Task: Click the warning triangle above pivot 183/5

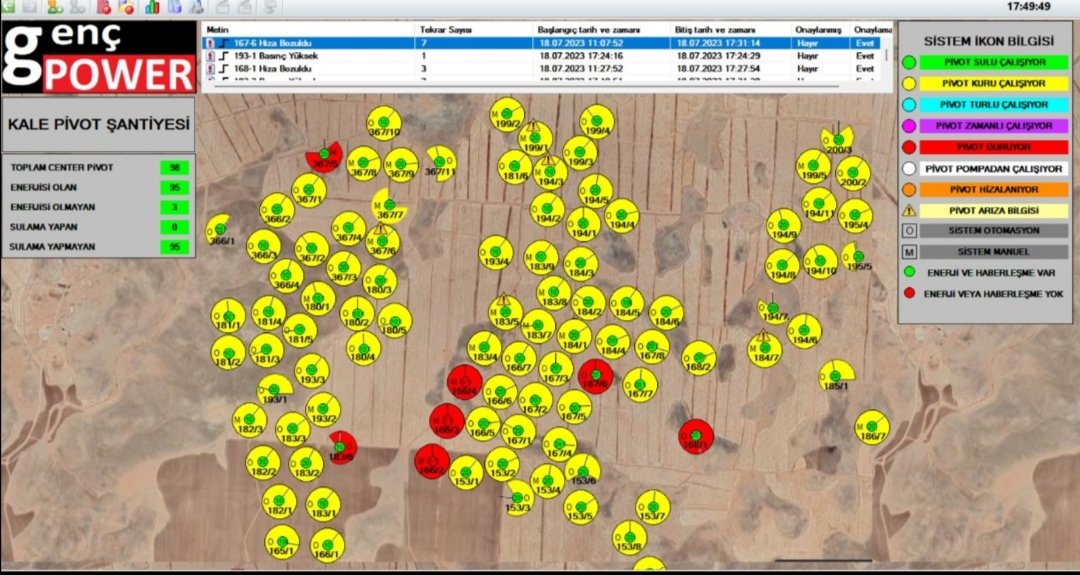Action: pos(504,299)
